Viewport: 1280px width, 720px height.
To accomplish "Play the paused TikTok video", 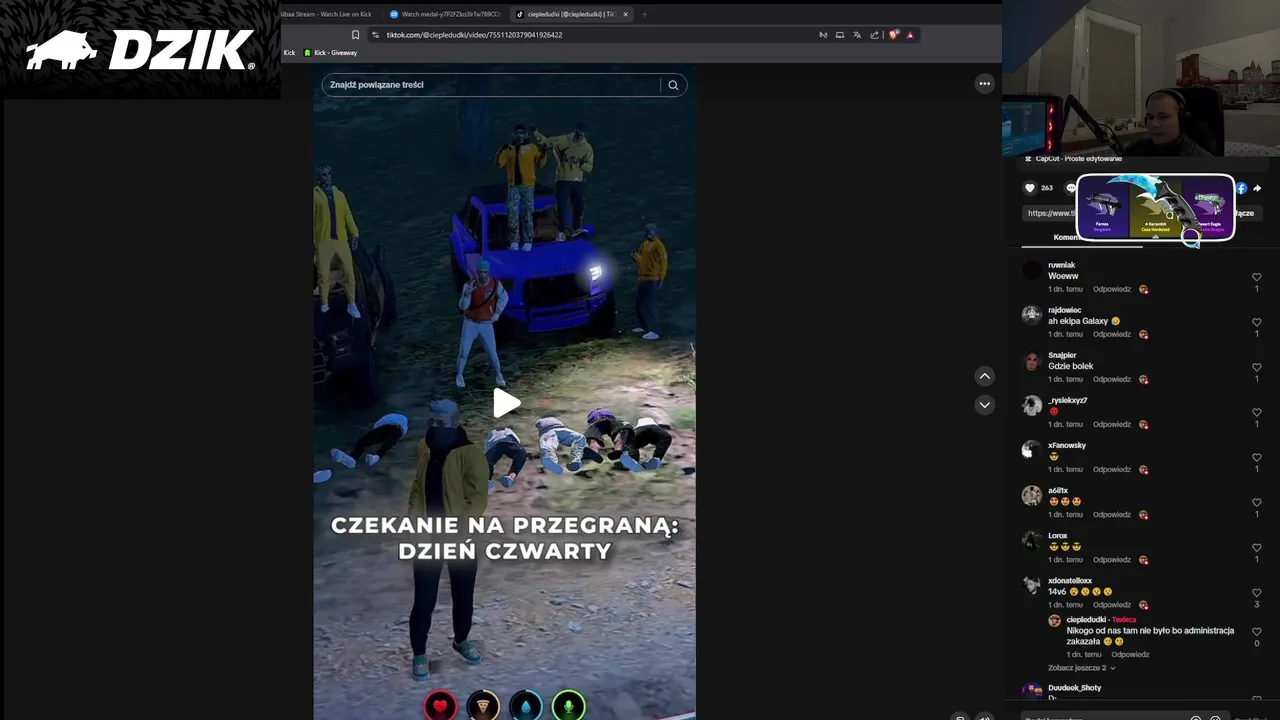I will 506,403.
